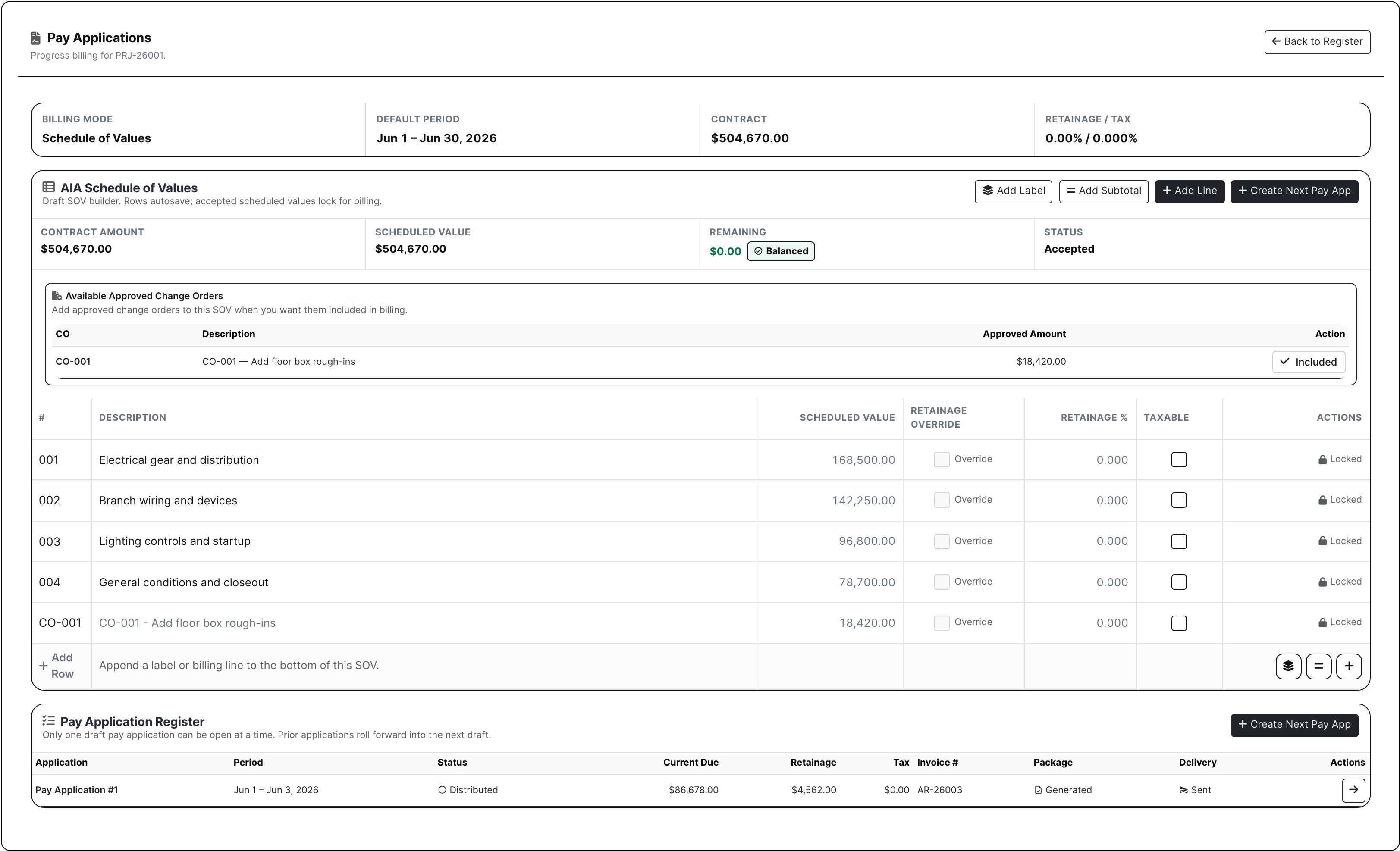Click CO-001 - Add floor box rough-ins description
This screenshot has height=851, width=1400.
point(187,623)
